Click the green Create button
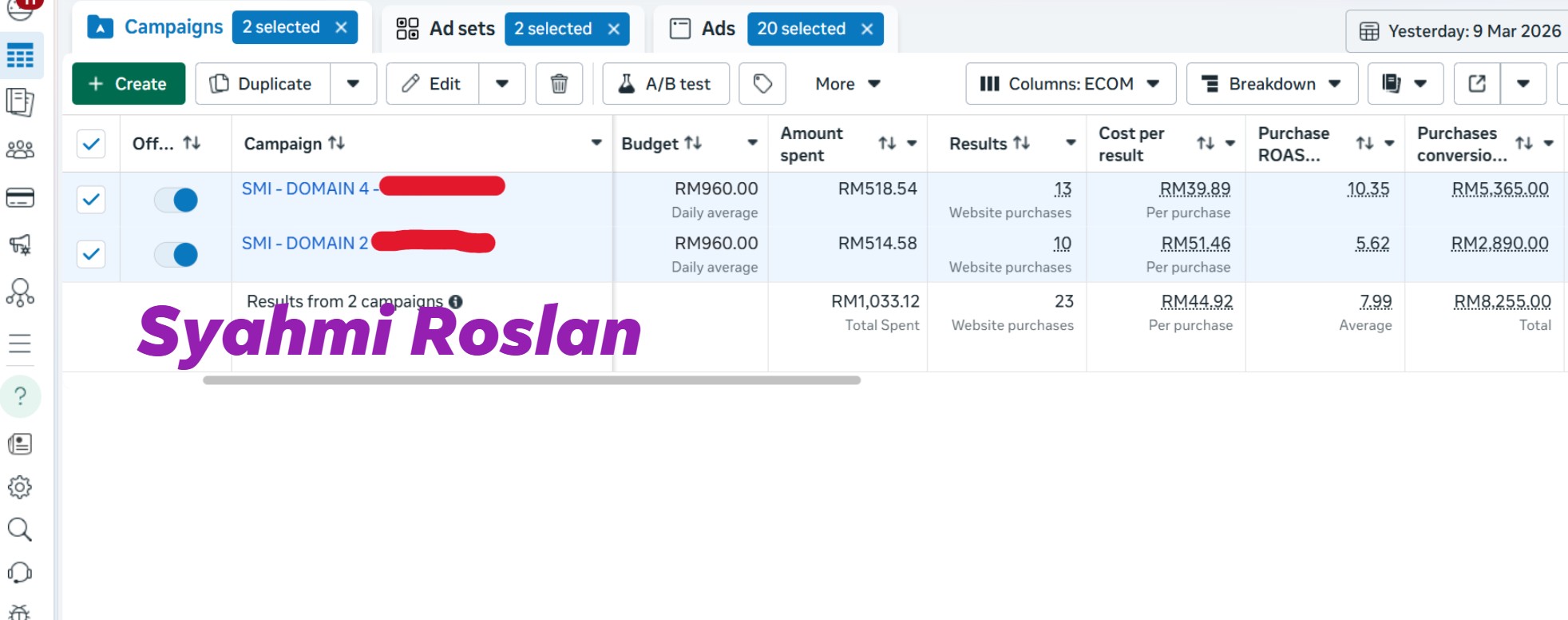This screenshot has width=1568, height=620. coord(129,84)
